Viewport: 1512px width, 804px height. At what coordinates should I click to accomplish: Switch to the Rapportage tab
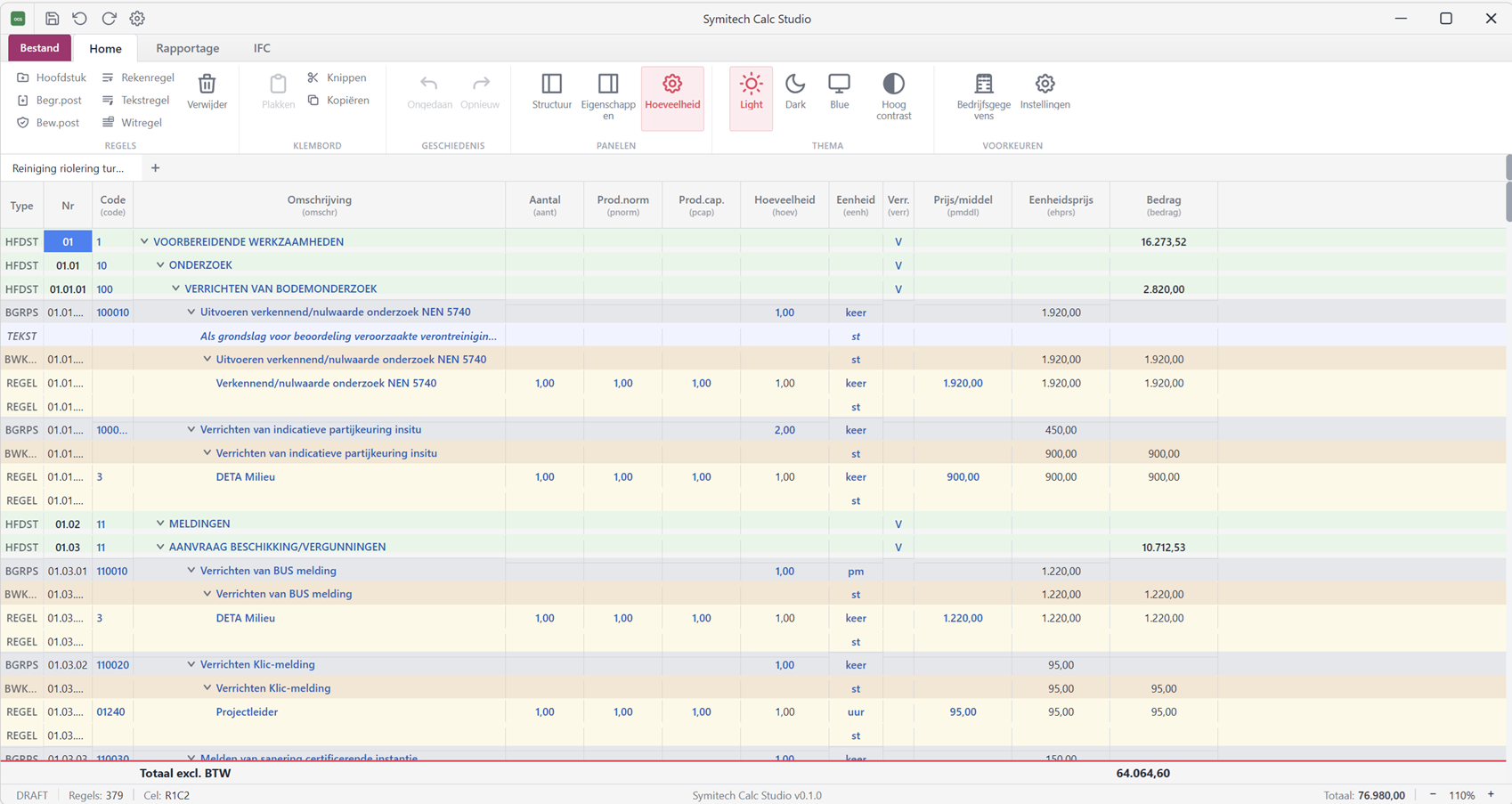[x=187, y=48]
